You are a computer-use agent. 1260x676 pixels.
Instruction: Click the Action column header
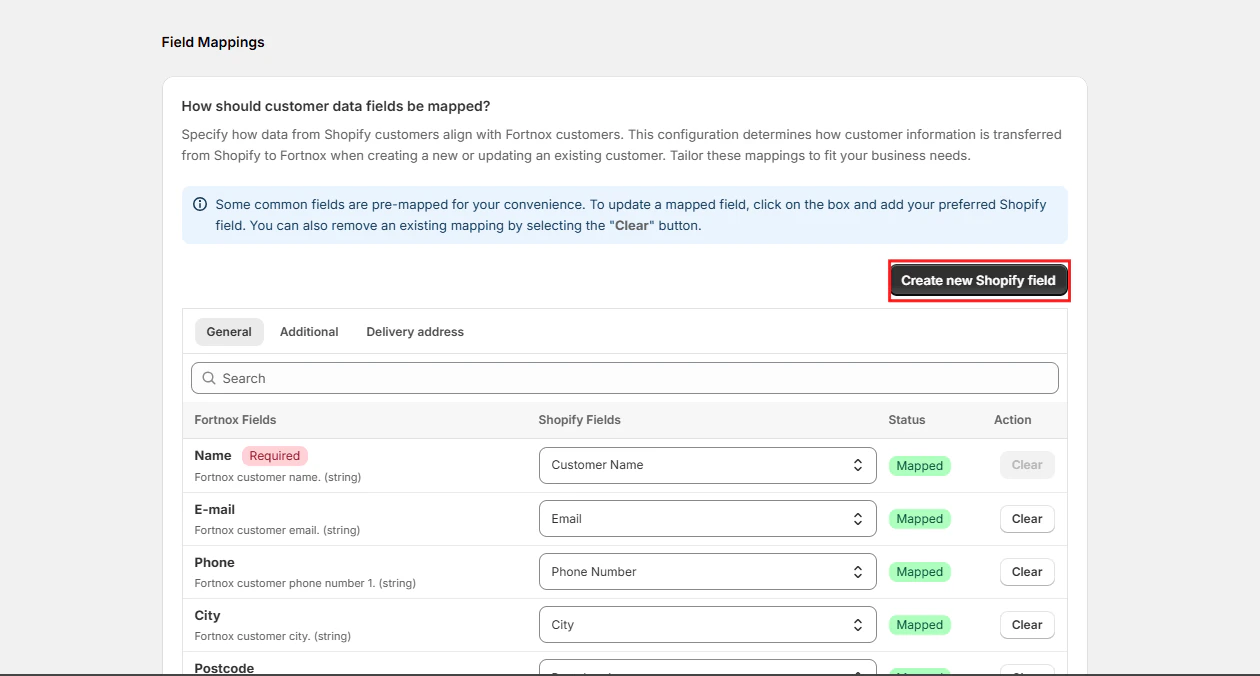point(1013,420)
